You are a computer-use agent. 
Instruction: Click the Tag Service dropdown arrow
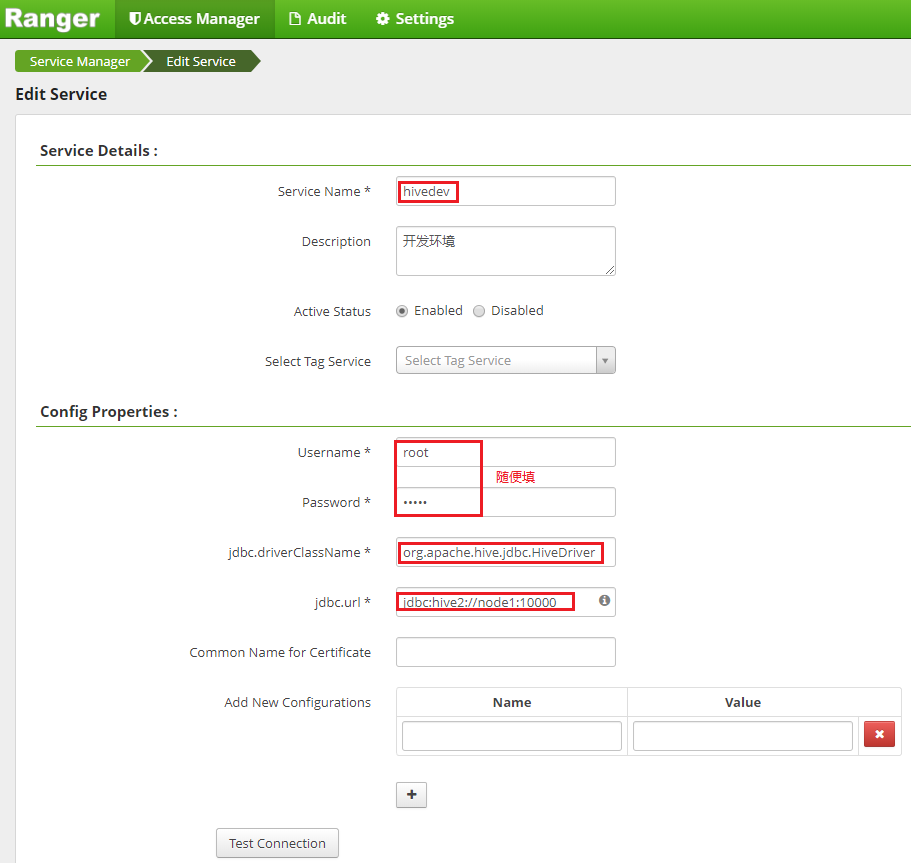point(605,360)
